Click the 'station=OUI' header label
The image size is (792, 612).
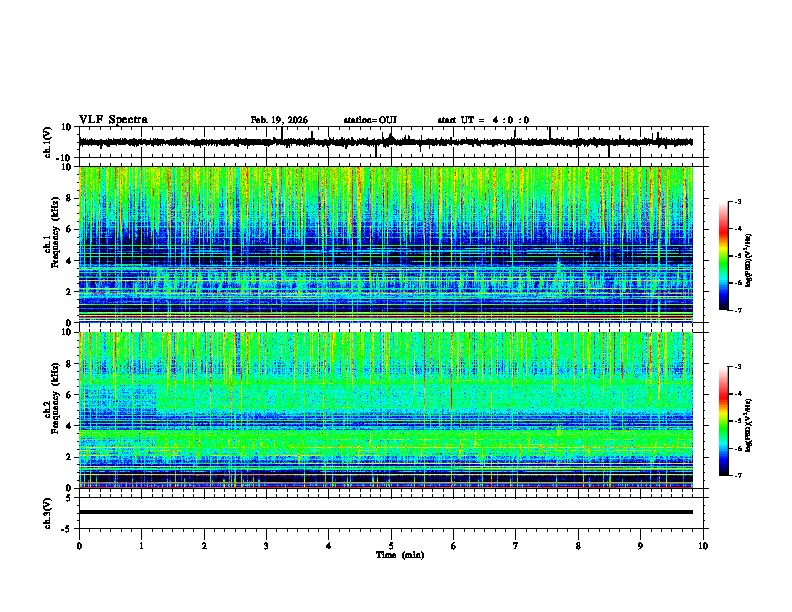point(370,120)
